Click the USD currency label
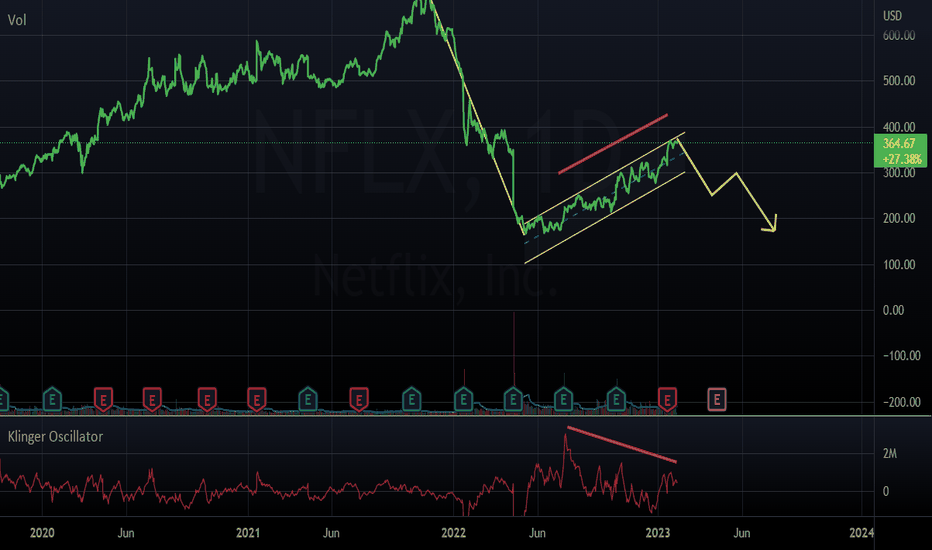 (892, 16)
